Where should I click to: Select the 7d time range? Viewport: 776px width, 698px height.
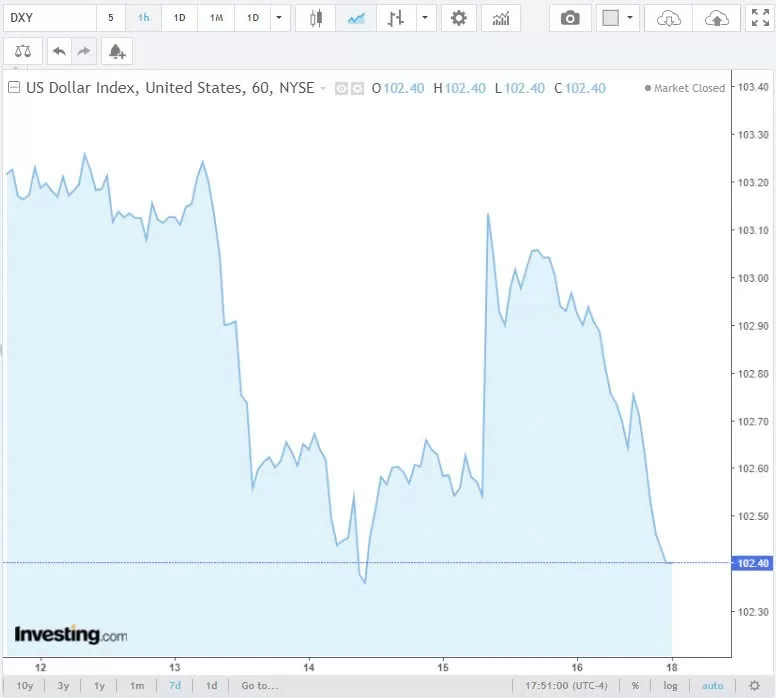click(175, 686)
